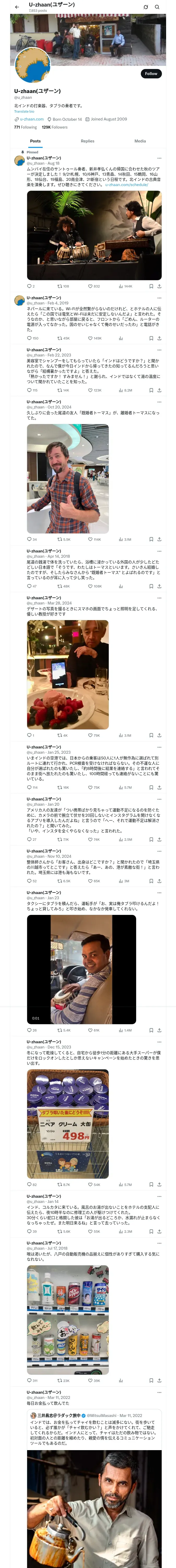Switch to the Media tab

point(140,141)
